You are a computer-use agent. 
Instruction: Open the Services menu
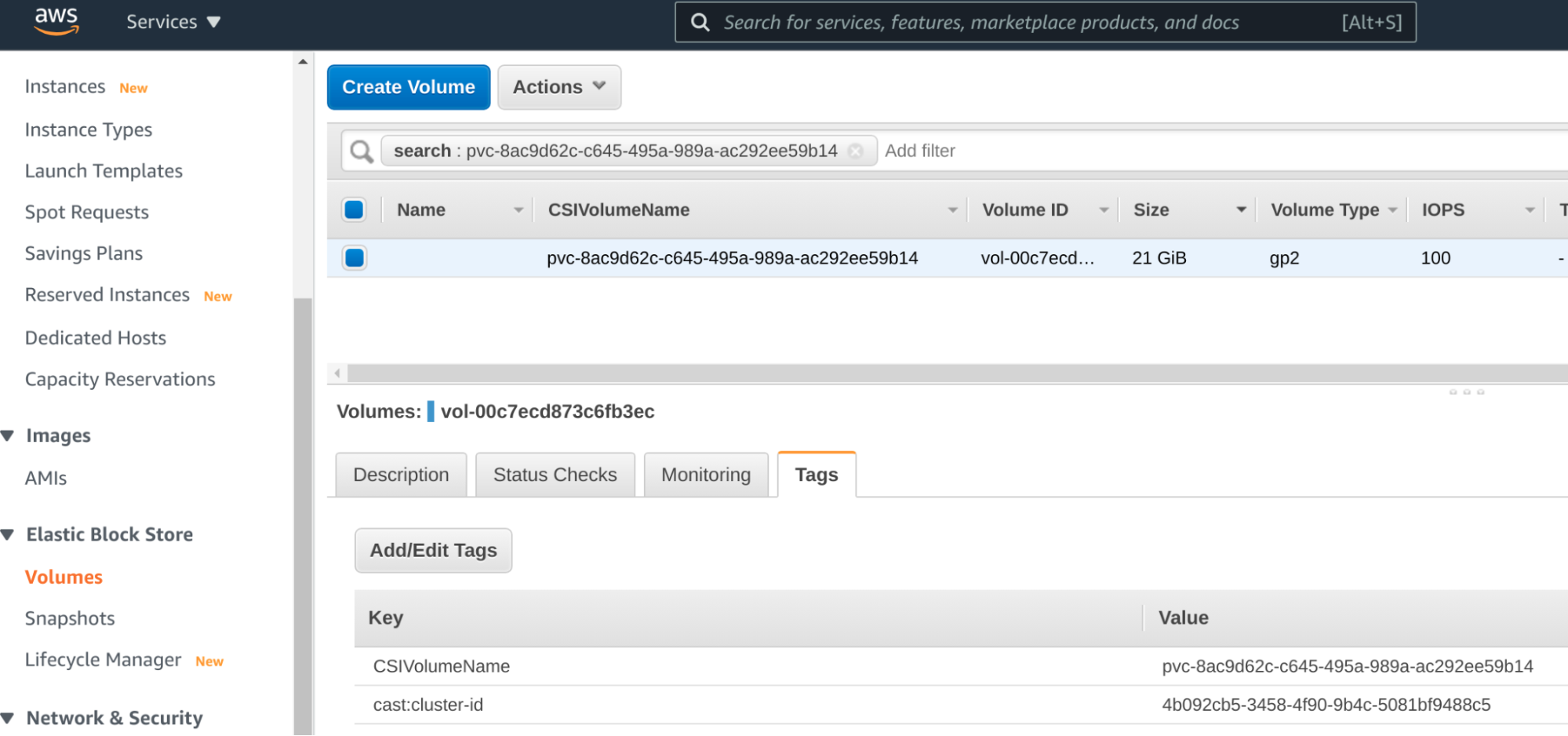[x=173, y=22]
